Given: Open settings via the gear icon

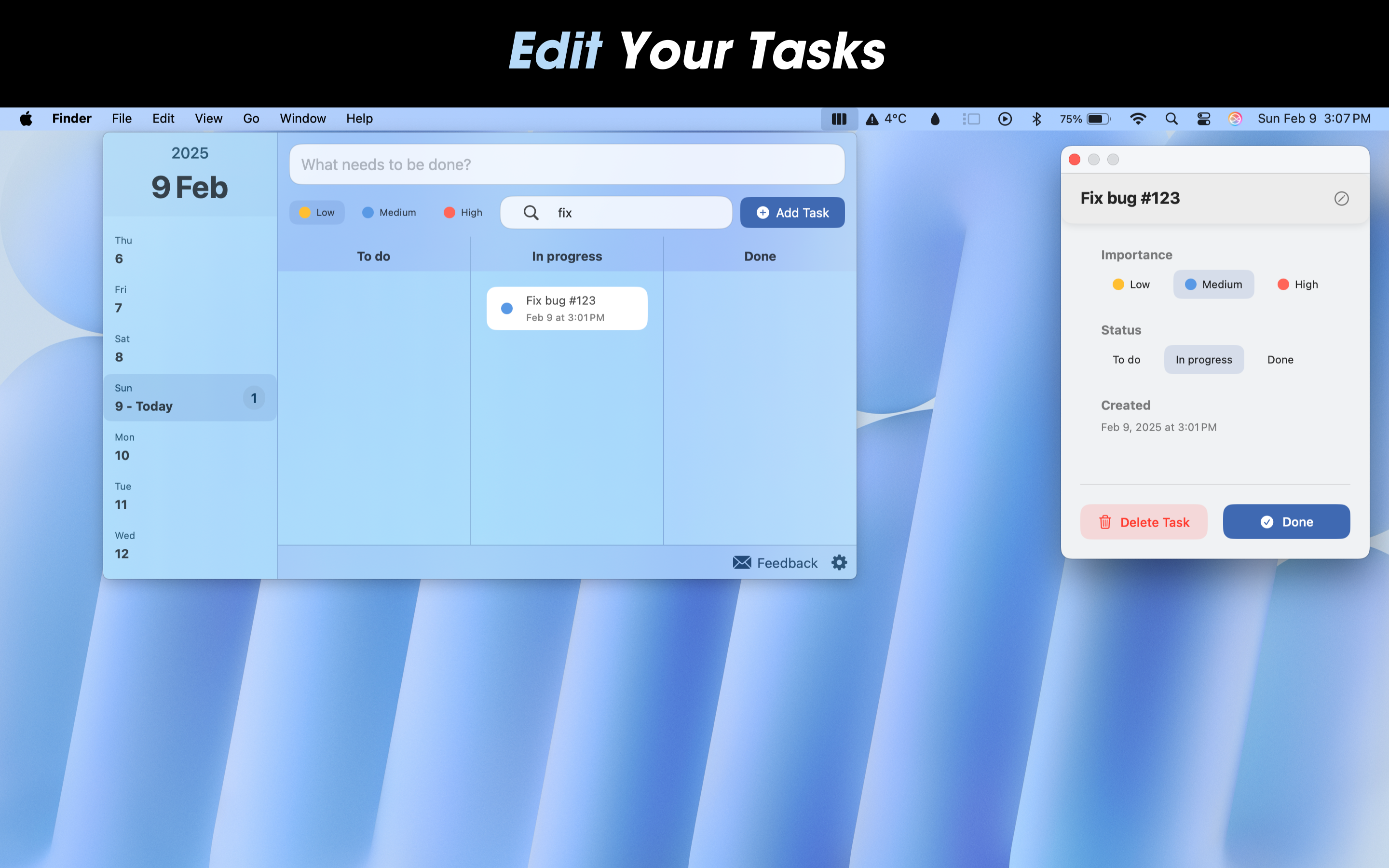Looking at the screenshot, I should pyautogui.click(x=839, y=563).
